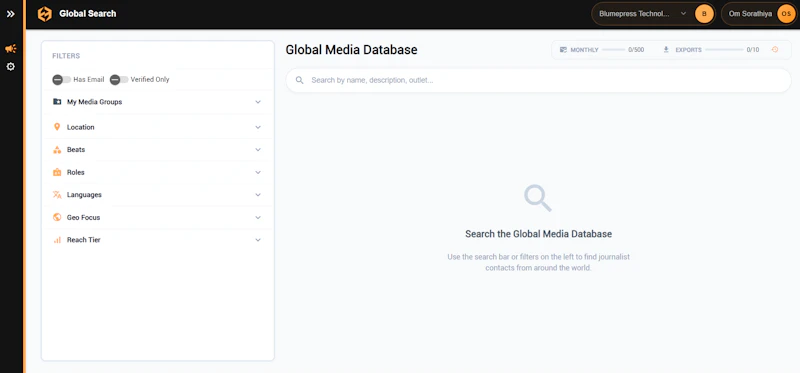
Task: Click the 0/500 monthly count
Action: point(636,50)
